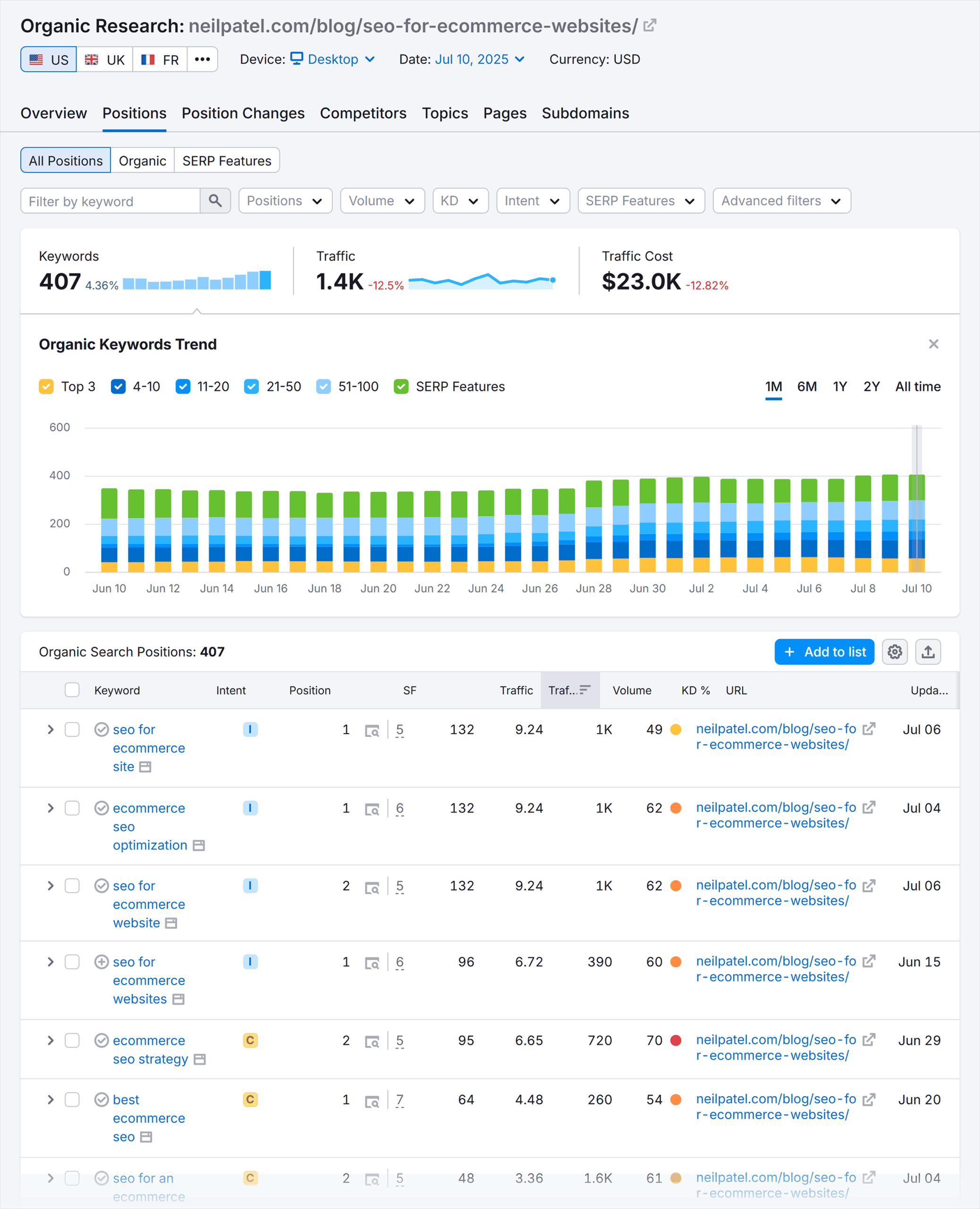The height and width of the screenshot is (1209, 980).
Task: Click the SERP page icon after ecommerce seo optimization
Action: pyautogui.click(x=199, y=845)
